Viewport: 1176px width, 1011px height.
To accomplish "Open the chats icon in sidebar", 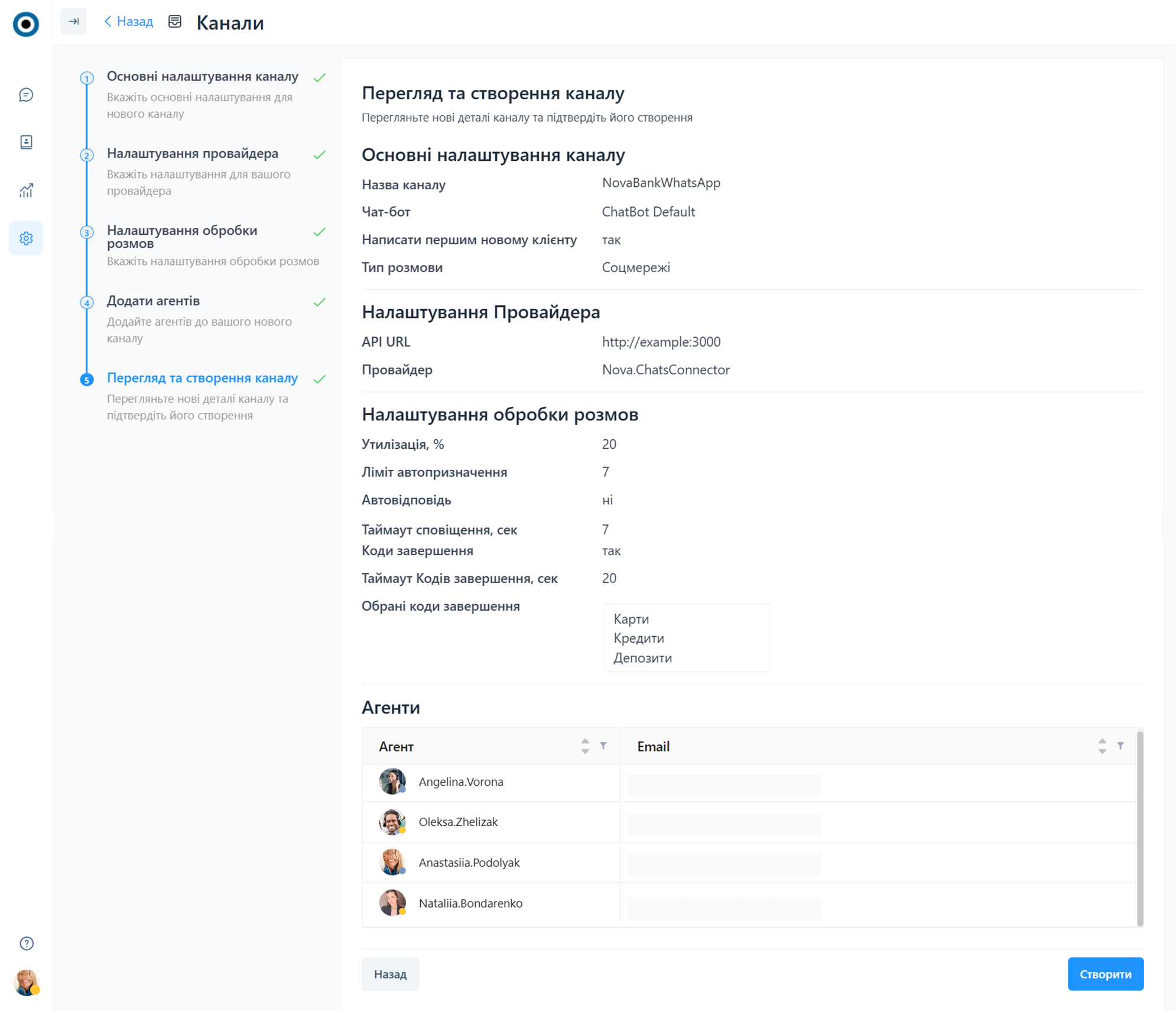I will coord(26,95).
